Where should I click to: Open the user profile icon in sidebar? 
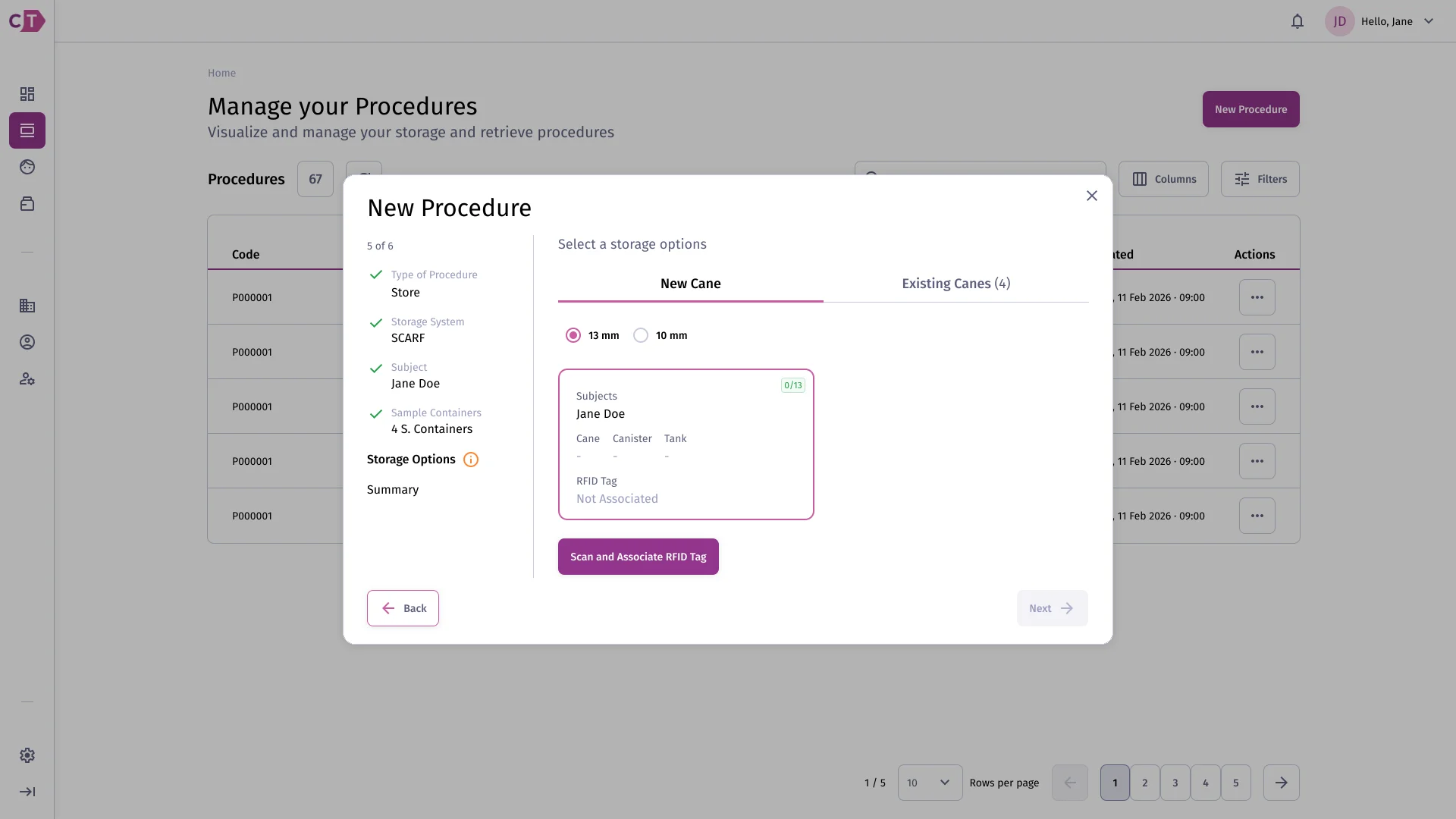pos(27,342)
